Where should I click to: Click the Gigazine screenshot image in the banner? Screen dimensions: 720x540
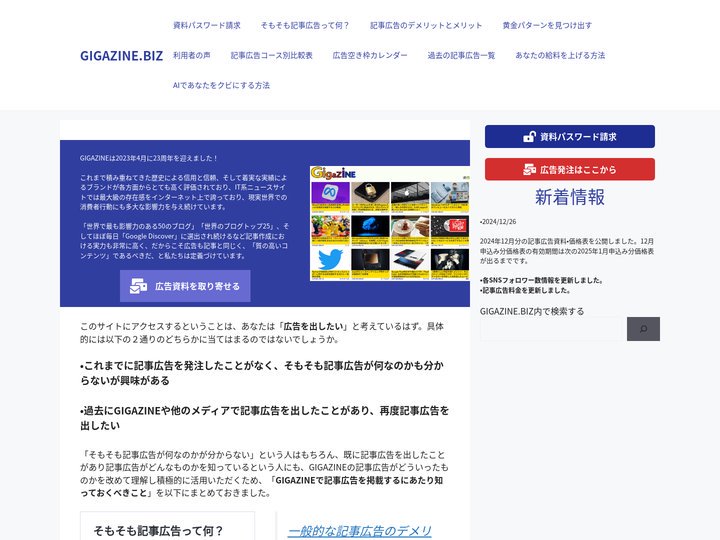(390, 223)
